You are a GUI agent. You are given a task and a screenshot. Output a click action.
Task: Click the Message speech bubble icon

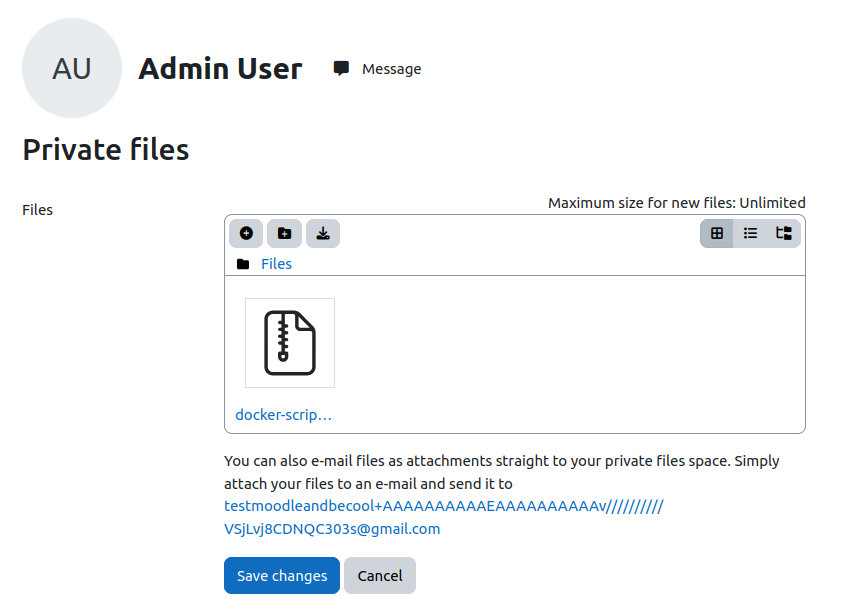(341, 68)
